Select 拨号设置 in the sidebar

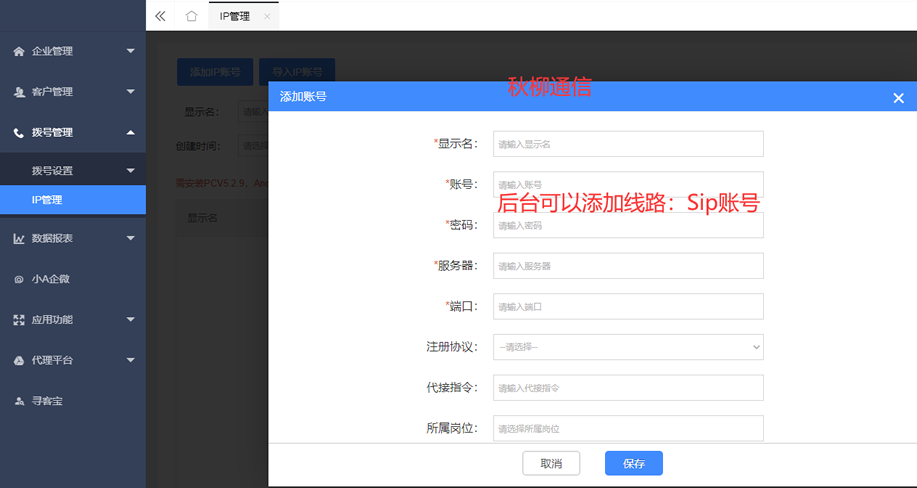point(73,171)
